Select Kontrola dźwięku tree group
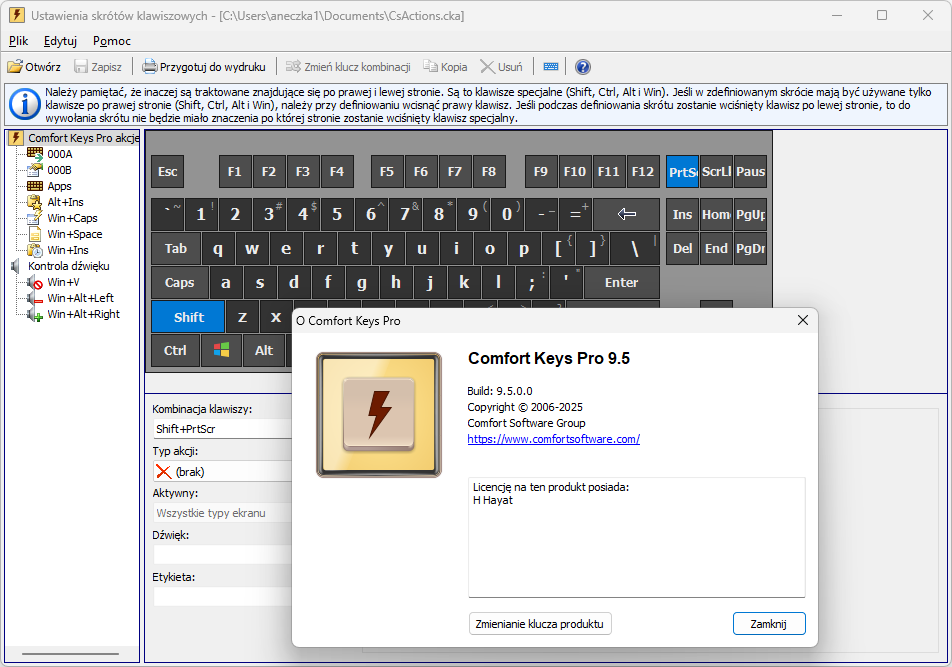 tap(69, 266)
